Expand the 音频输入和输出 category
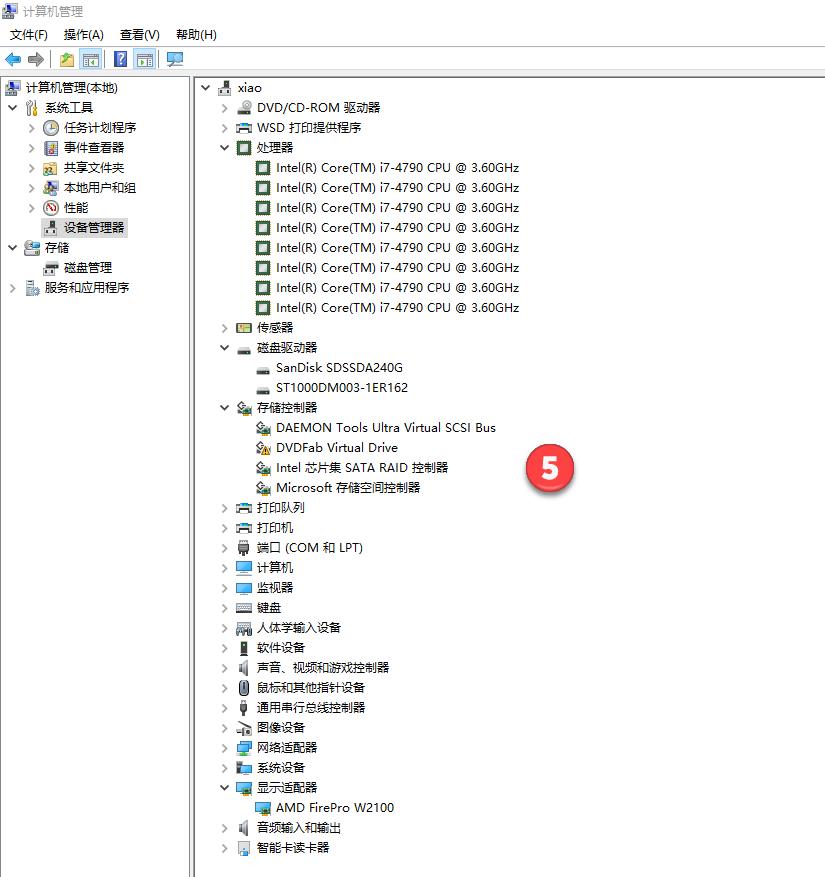This screenshot has height=877, width=825. [x=225, y=828]
